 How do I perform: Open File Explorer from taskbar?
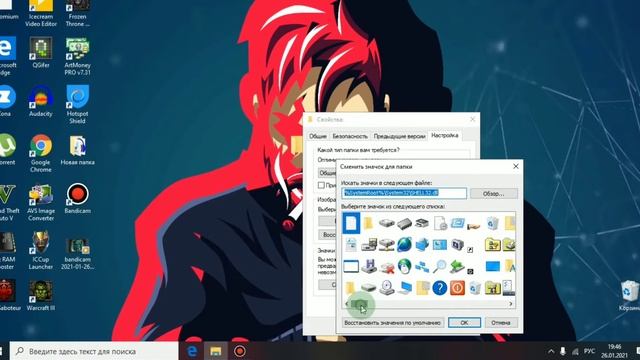point(216,351)
